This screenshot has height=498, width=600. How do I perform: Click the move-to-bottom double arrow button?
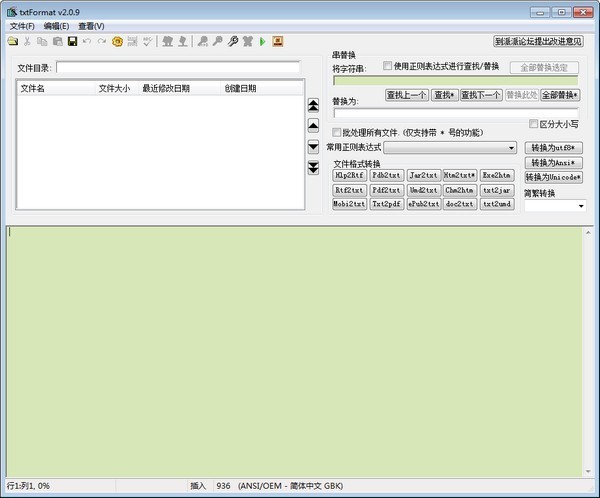(313, 167)
